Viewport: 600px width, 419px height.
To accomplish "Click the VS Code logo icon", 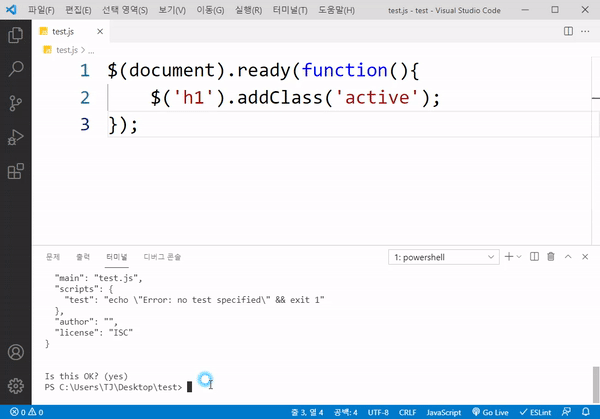I will tap(11, 10).
